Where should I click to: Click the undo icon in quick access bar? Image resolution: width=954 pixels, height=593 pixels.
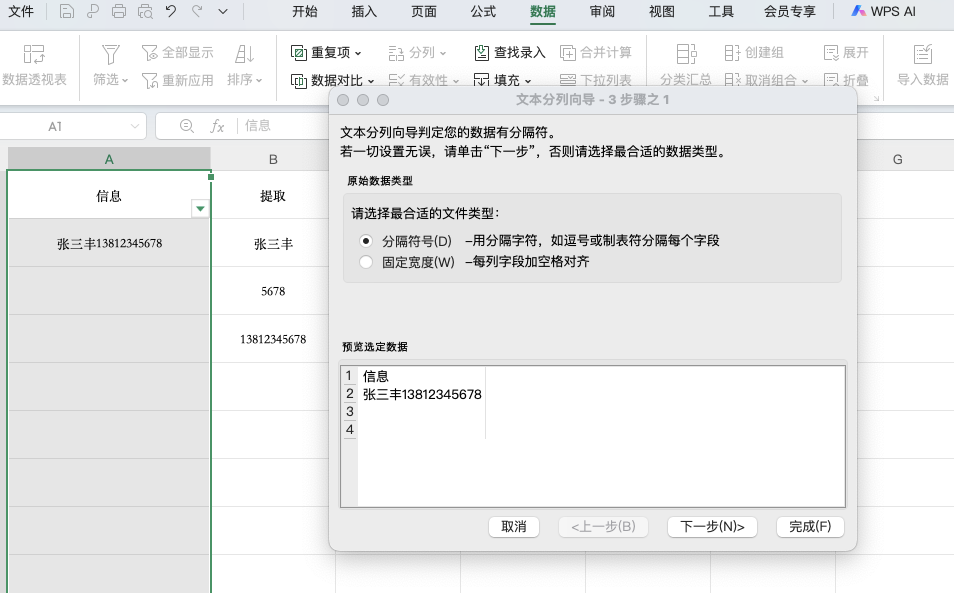click(169, 13)
